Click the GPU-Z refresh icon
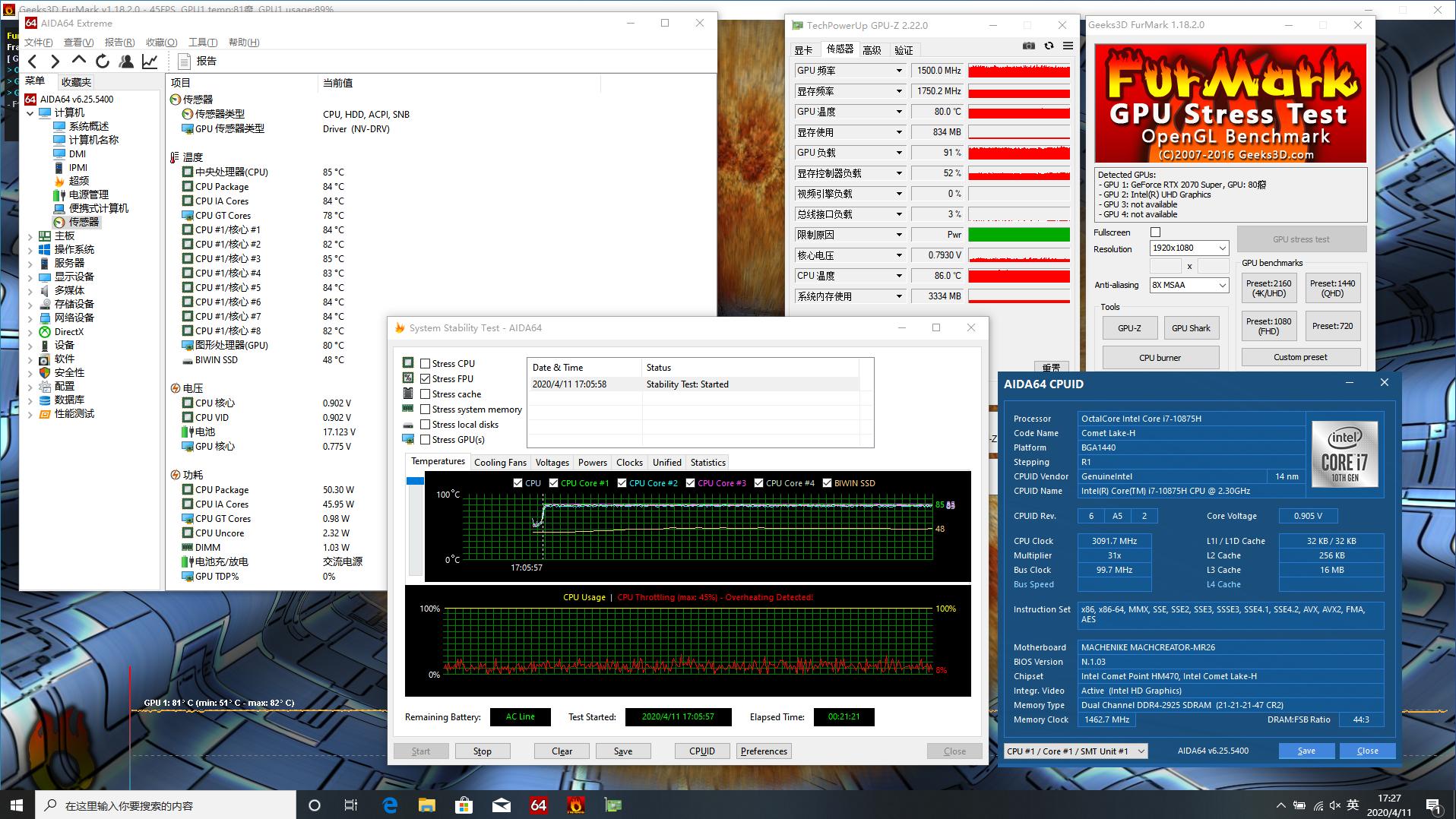1456x819 pixels. pyautogui.click(x=1049, y=46)
